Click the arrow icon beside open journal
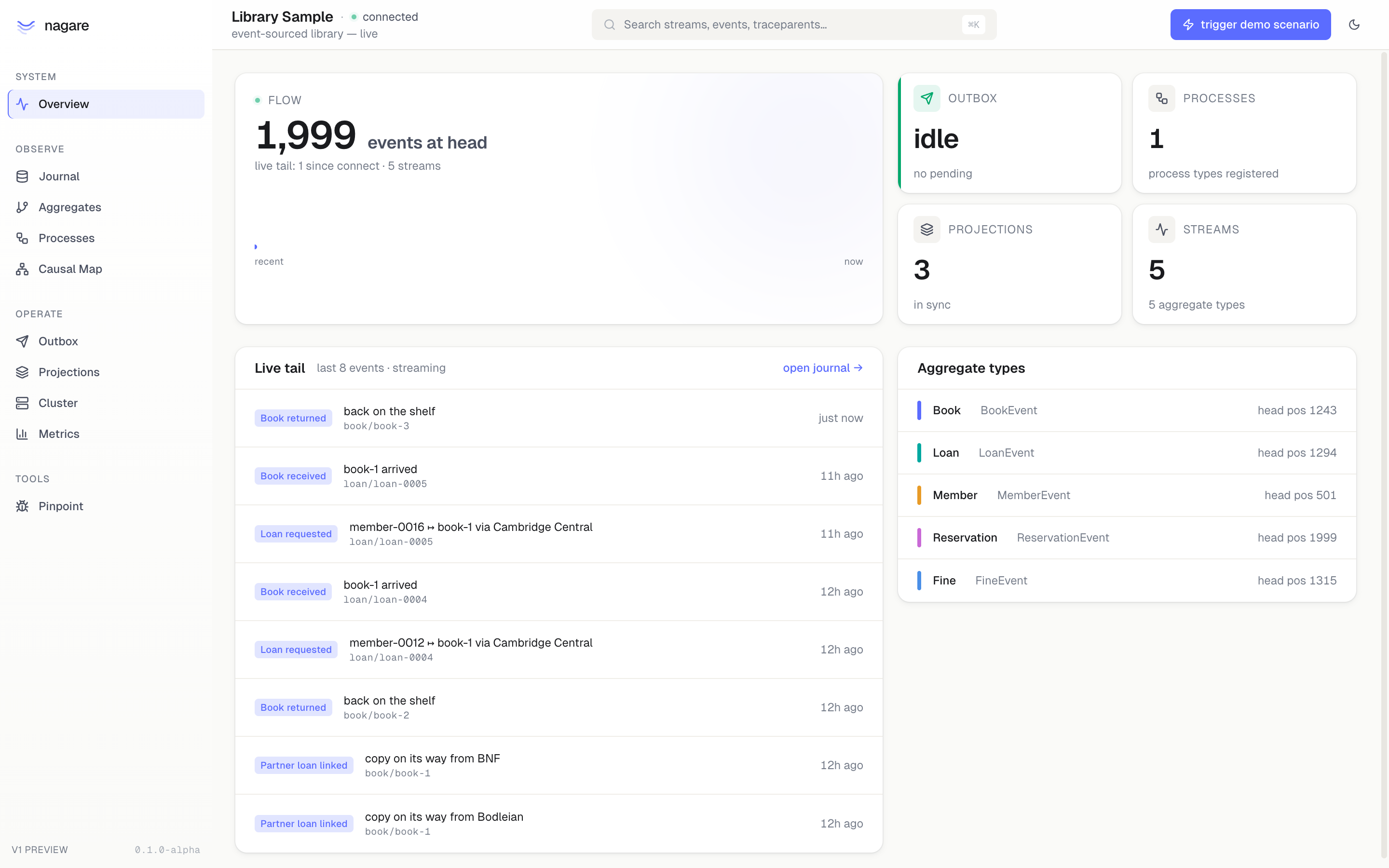 click(858, 368)
